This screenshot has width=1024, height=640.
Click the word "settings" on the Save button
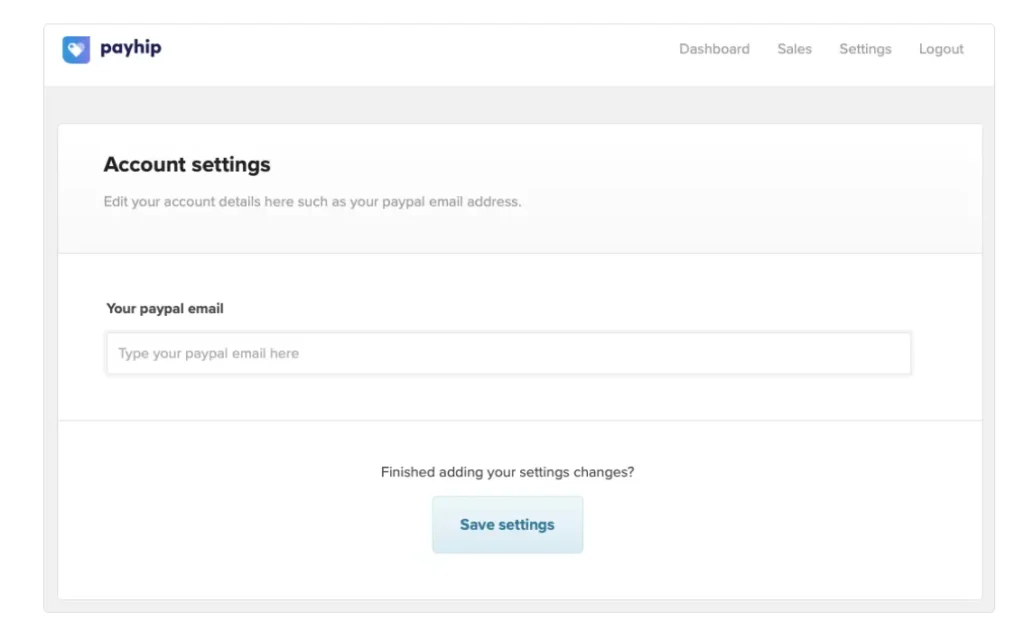(526, 525)
